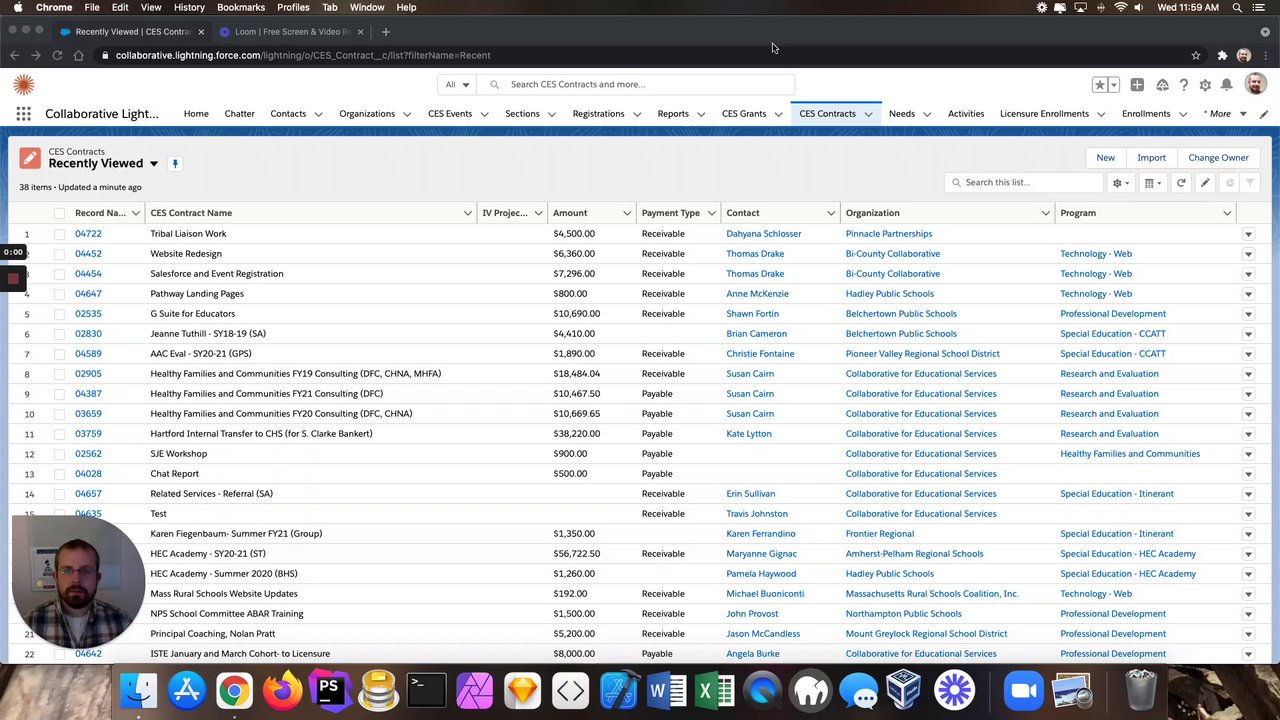Screen dimensions: 1280x720
Task: Click the New contract button
Action: tap(1105, 158)
